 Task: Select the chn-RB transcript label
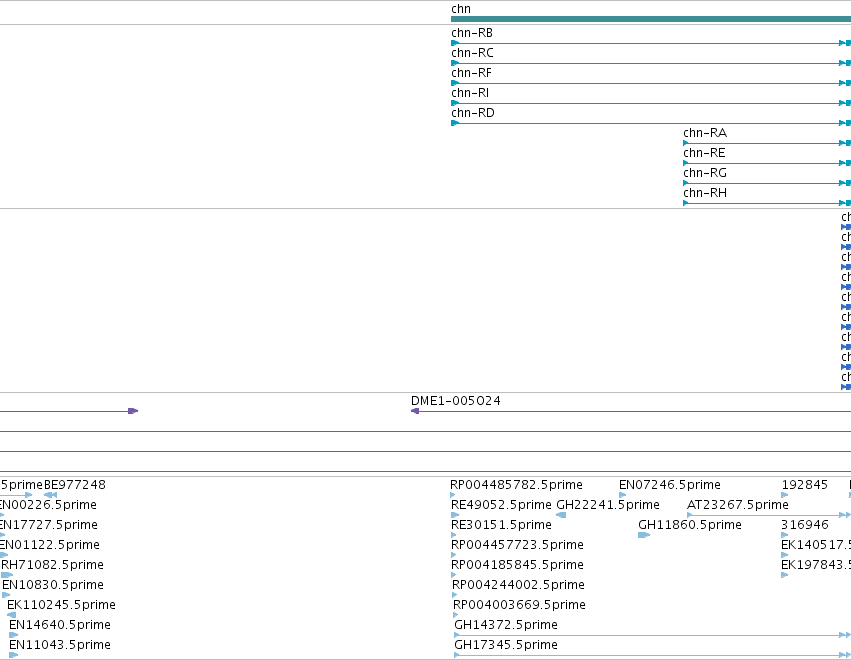pyautogui.click(x=472, y=33)
